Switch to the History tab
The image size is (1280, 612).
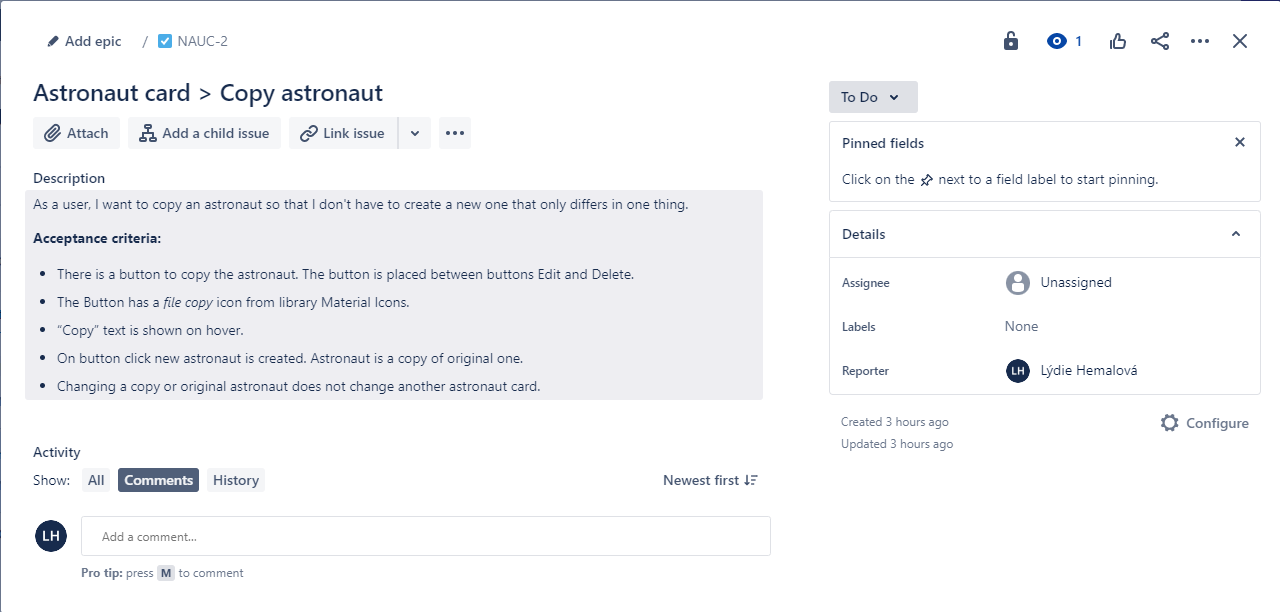235,480
